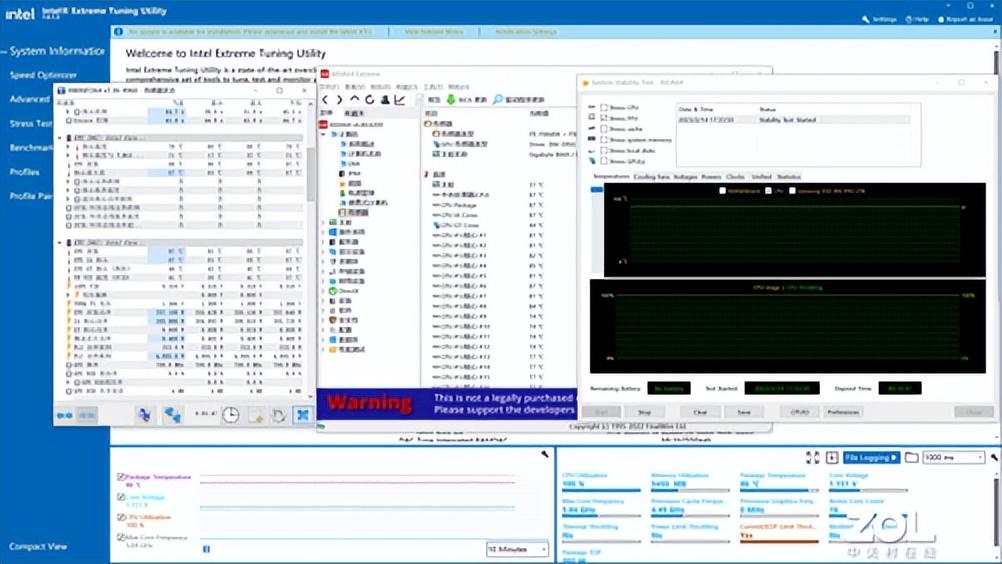Expand the motherboard node in AIDA64 tree

point(324,222)
